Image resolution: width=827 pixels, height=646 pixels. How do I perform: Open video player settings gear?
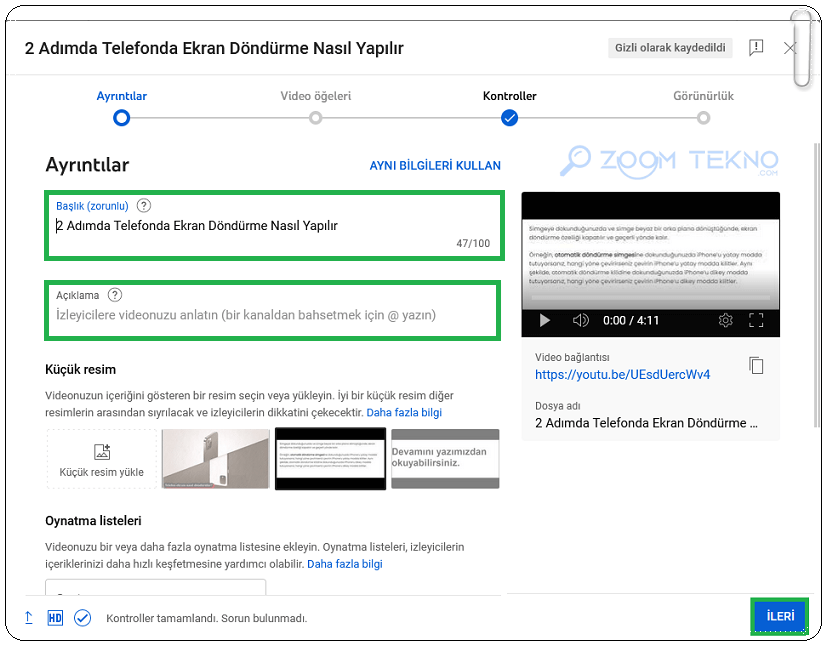coord(726,320)
